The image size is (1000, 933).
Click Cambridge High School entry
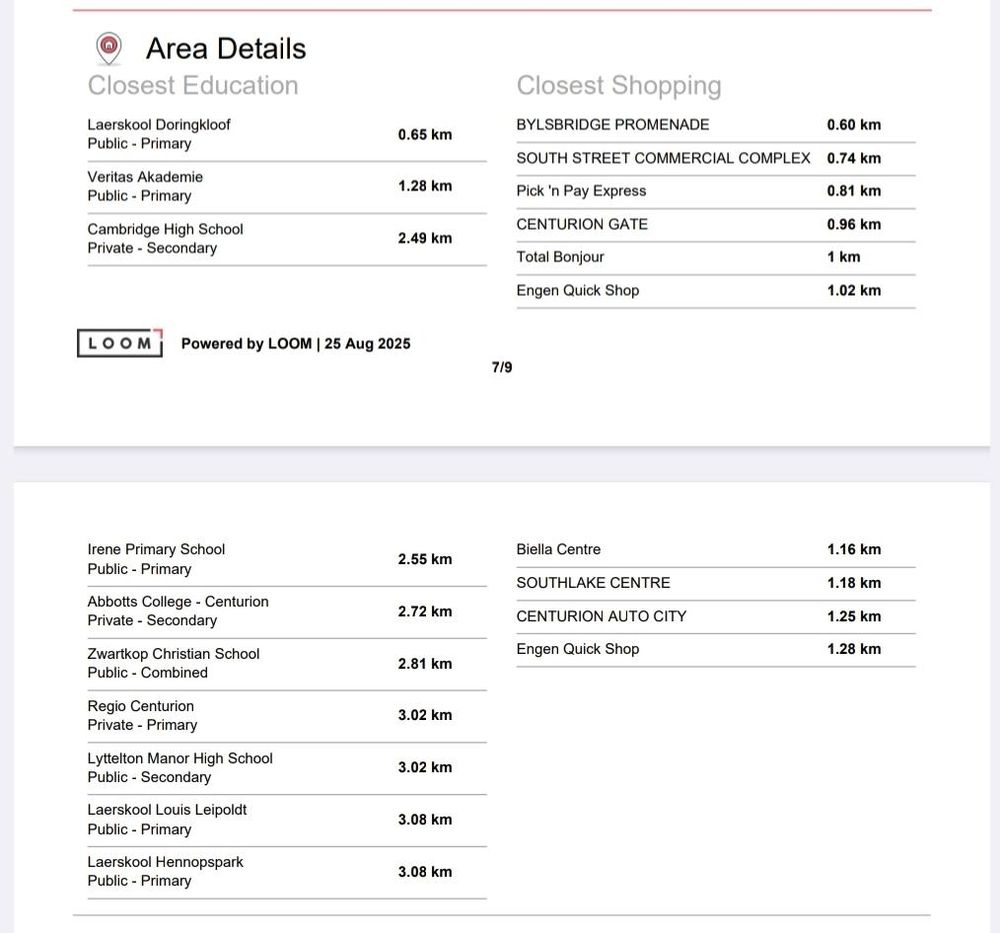(165, 238)
